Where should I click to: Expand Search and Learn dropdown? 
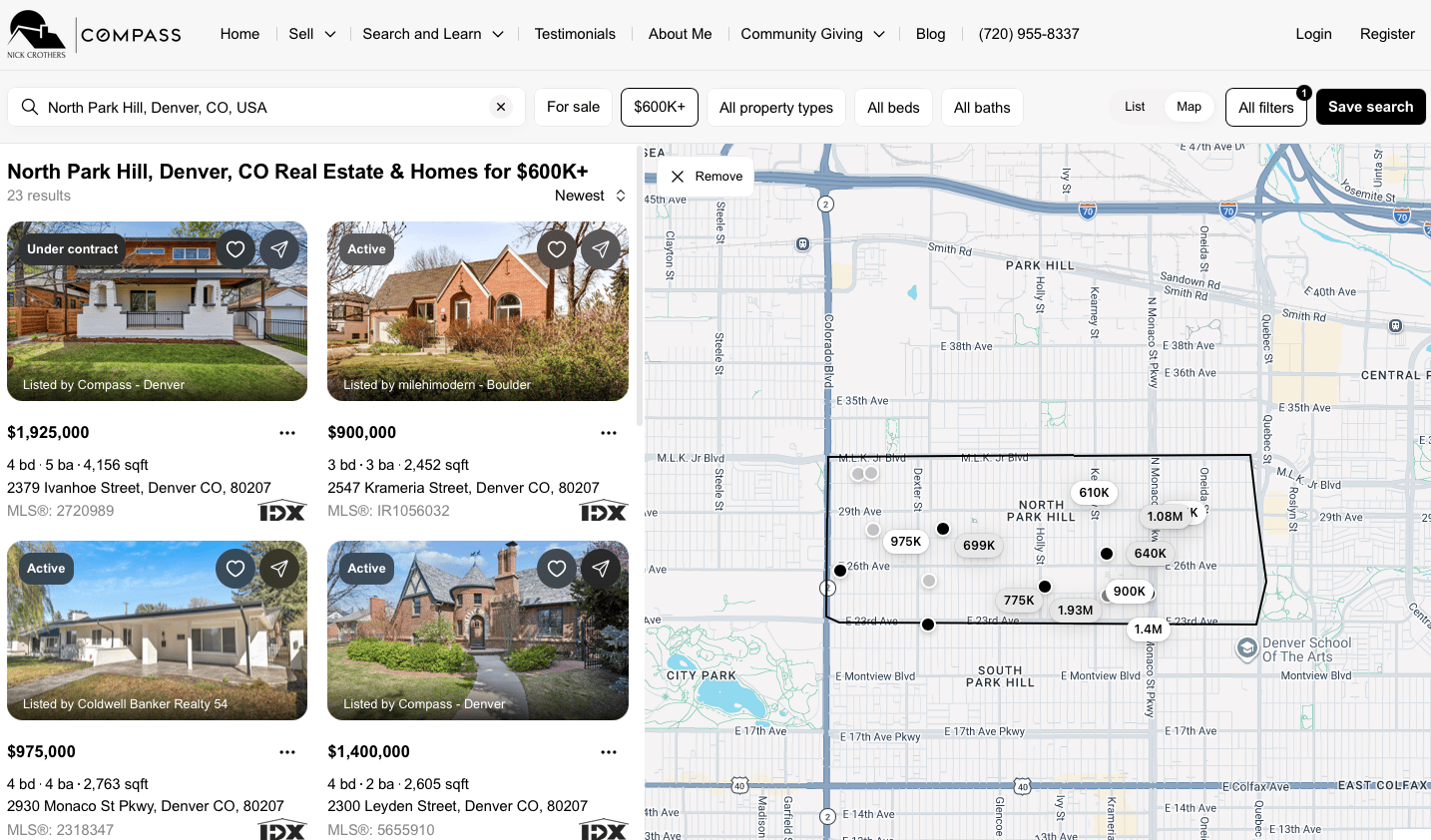point(432,34)
